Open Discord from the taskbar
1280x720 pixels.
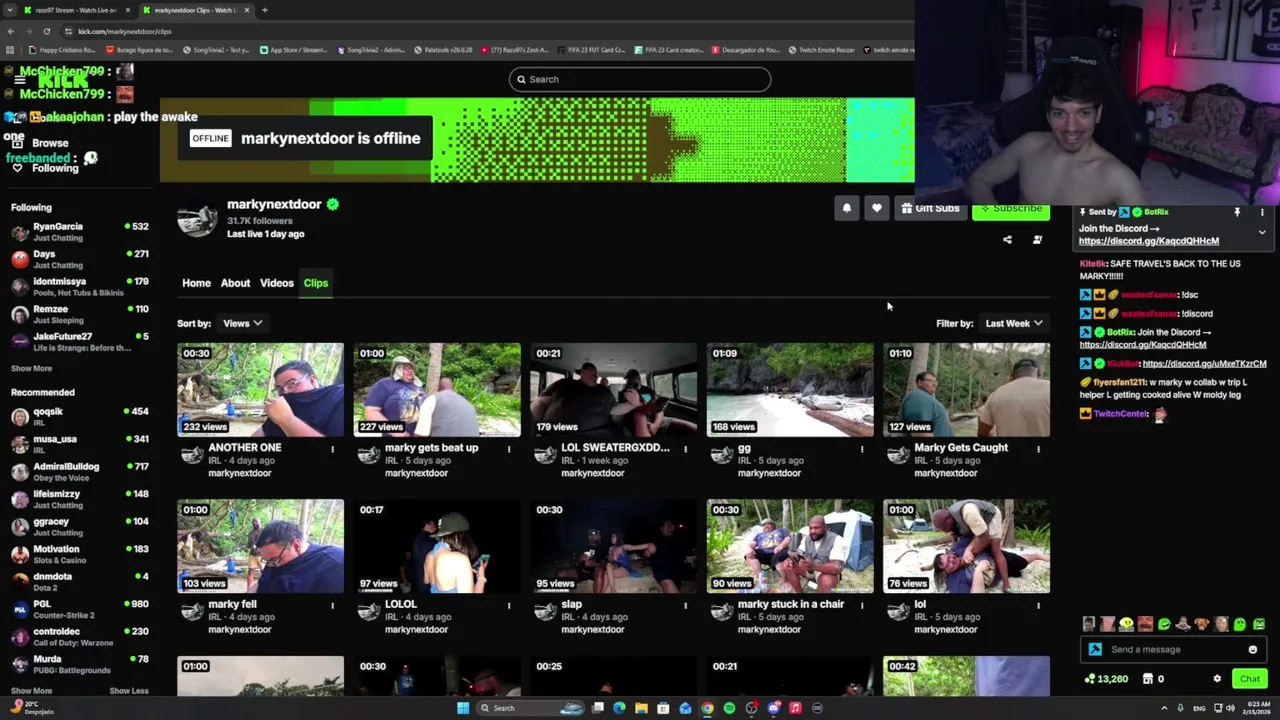click(773, 708)
